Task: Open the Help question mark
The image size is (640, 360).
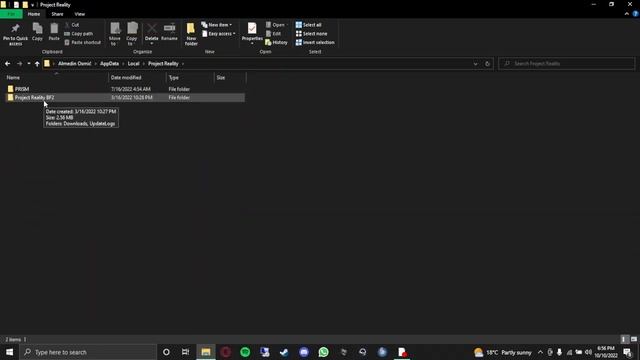Action: click(x=636, y=14)
